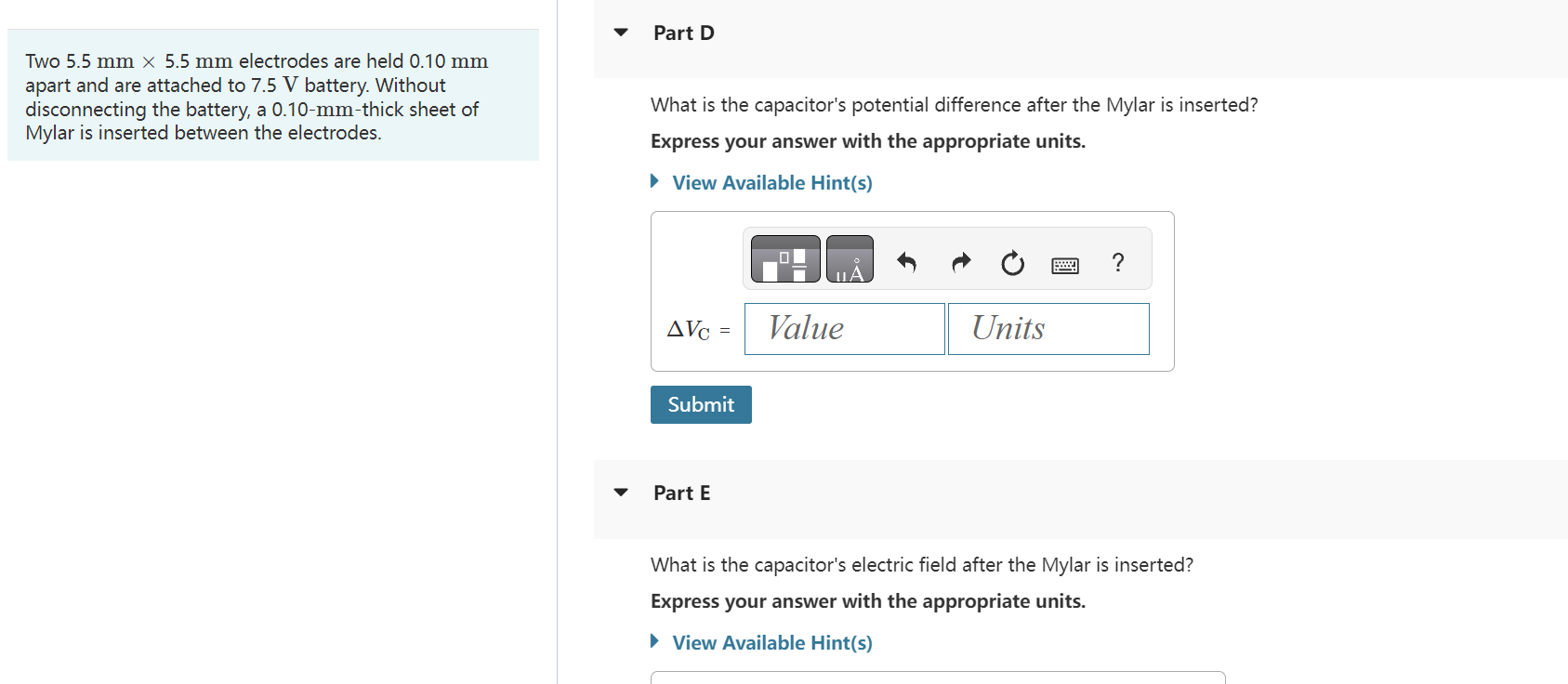Viewport: 1568px width, 684px height.
Task: Click the redo arrow icon
Action: 961,263
